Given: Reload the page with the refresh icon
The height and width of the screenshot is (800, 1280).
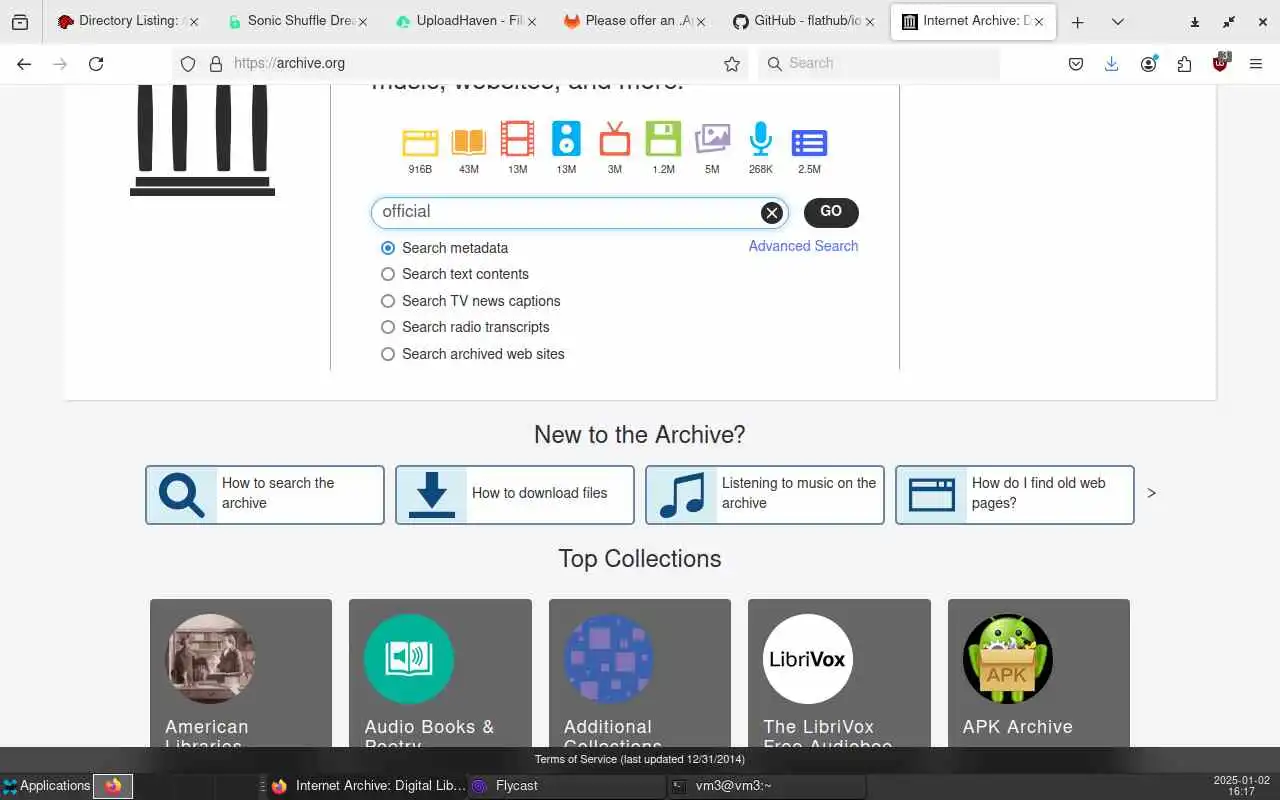Looking at the screenshot, I should (x=96, y=64).
